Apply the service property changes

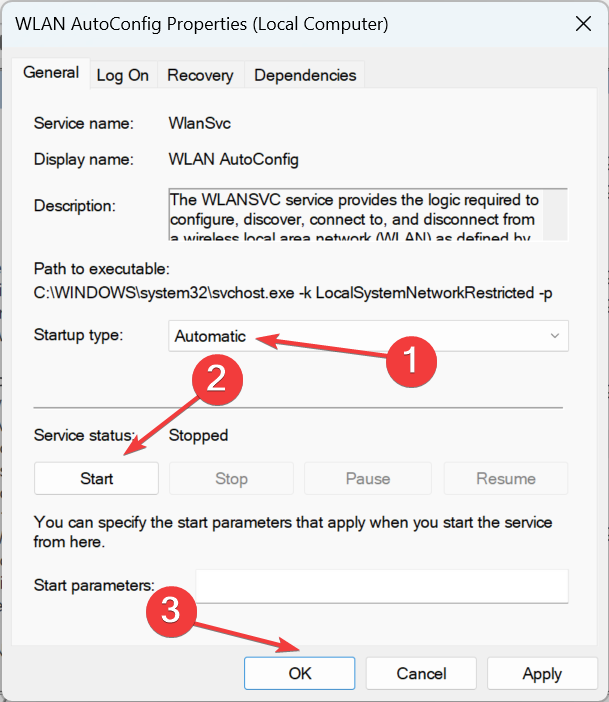541,674
